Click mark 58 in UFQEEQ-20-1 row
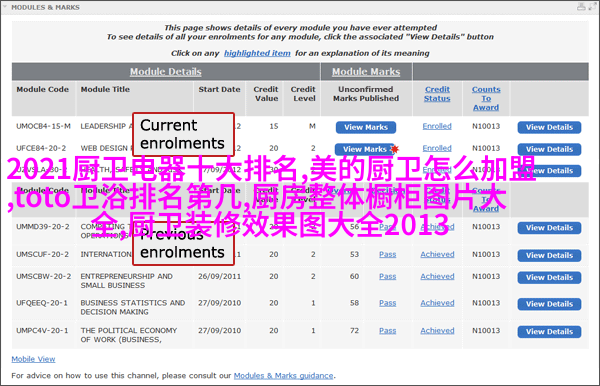This screenshot has height=386, width=600. (x=354, y=303)
